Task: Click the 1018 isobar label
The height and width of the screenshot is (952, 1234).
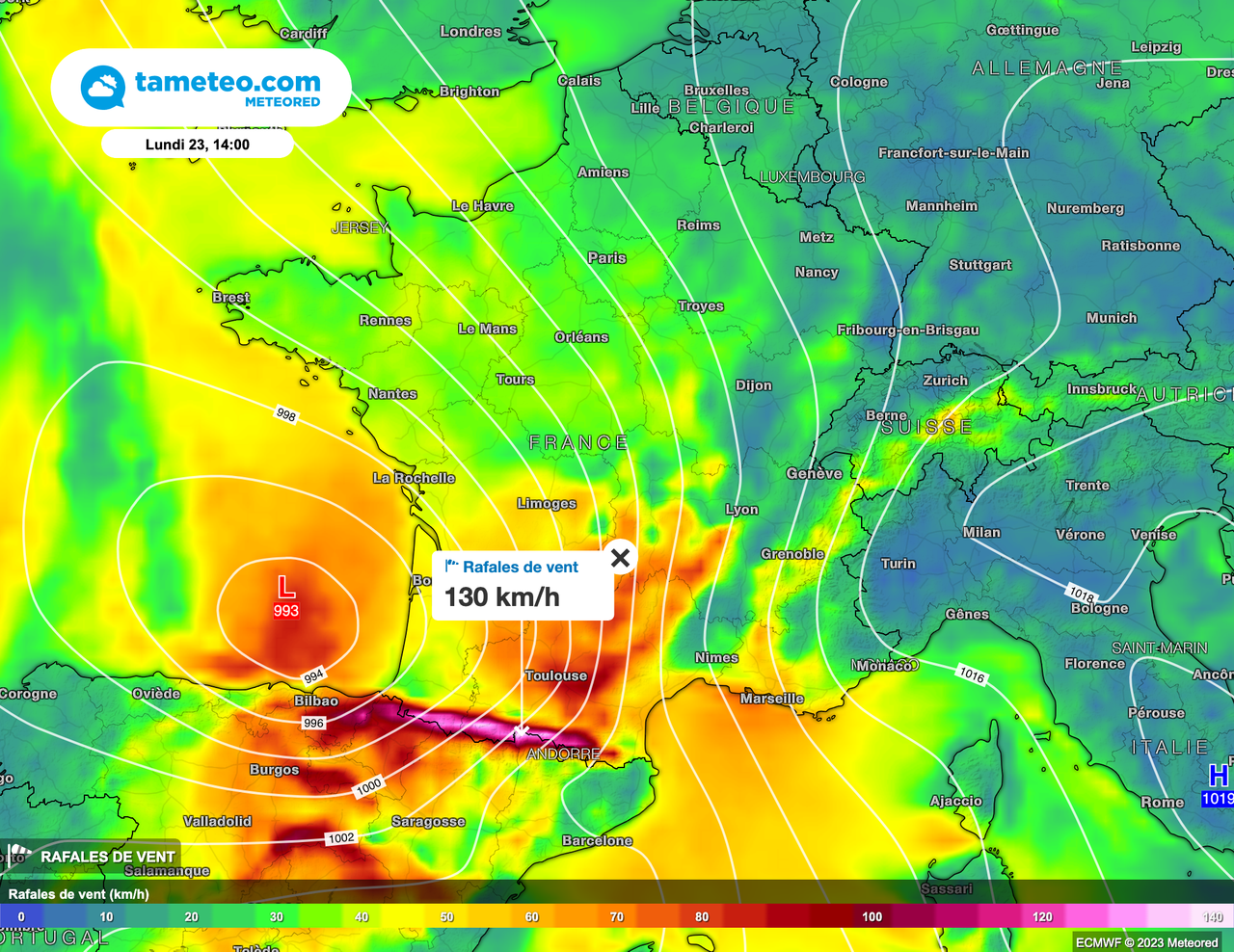Action: pos(1082,594)
